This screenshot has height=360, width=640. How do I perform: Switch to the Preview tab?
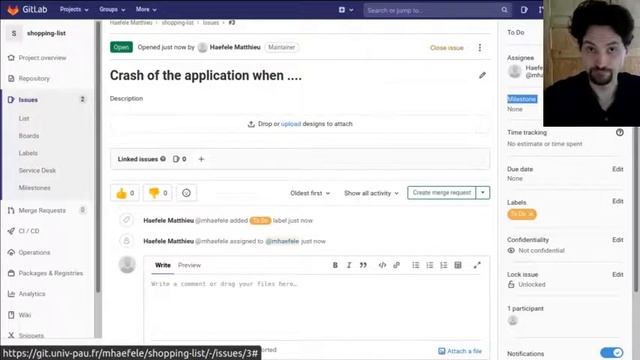click(189, 265)
